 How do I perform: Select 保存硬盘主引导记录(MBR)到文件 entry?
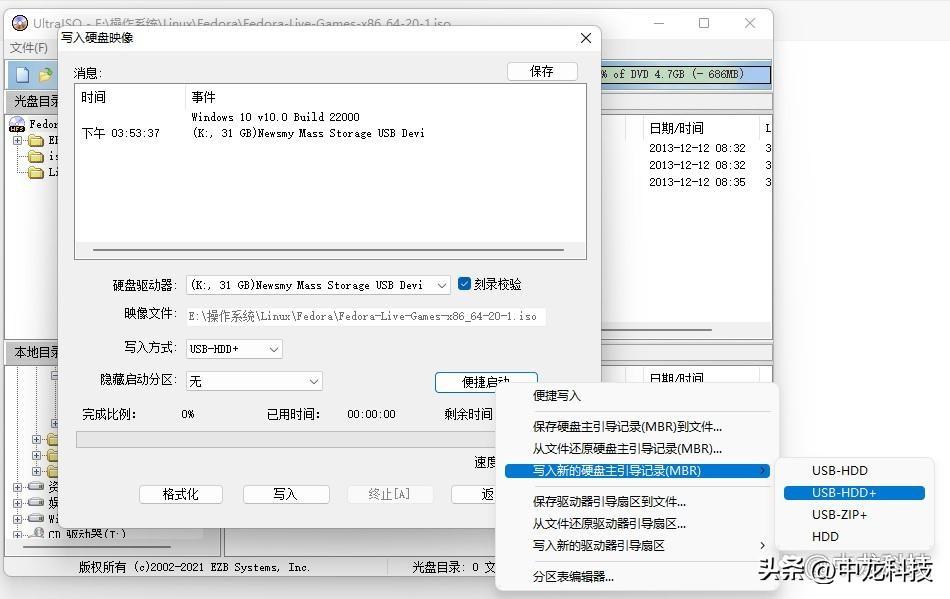coord(627,426)
